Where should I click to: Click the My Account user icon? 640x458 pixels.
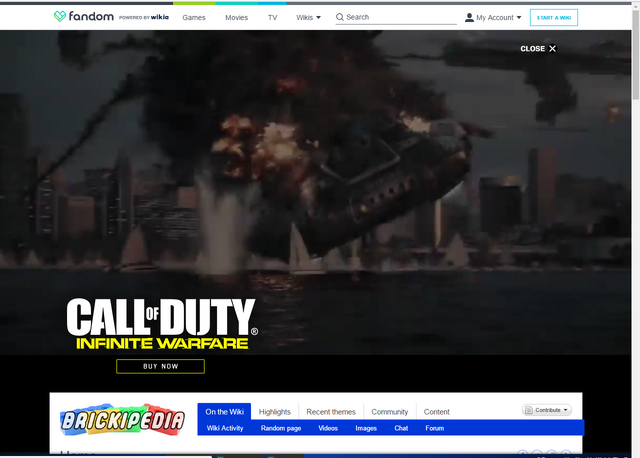pyautogui.click(x=469, y=18)
